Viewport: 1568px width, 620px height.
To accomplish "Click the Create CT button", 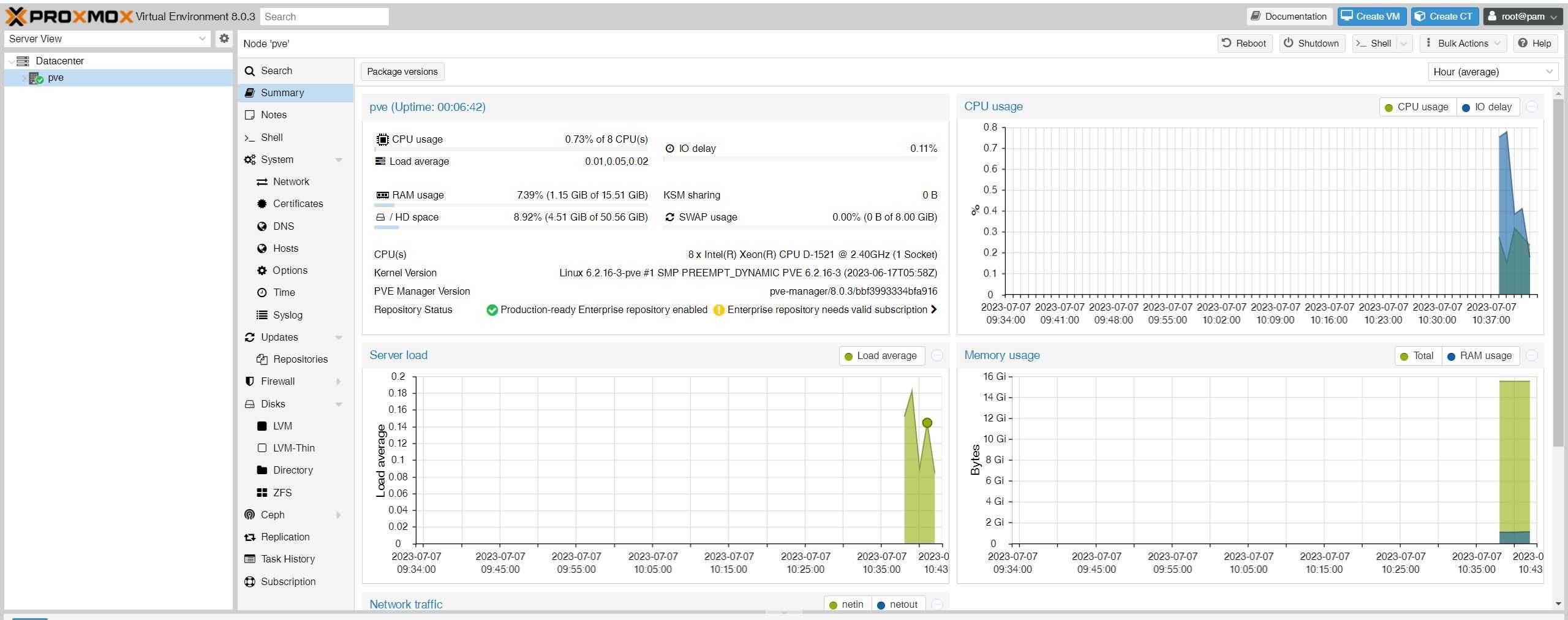I will pyautogui.click(x=1444, y=17).
